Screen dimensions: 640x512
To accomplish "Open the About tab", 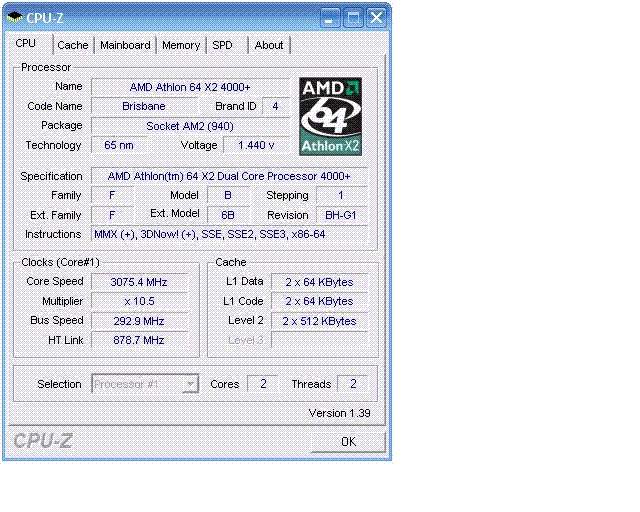I will [x=269, y=45].
